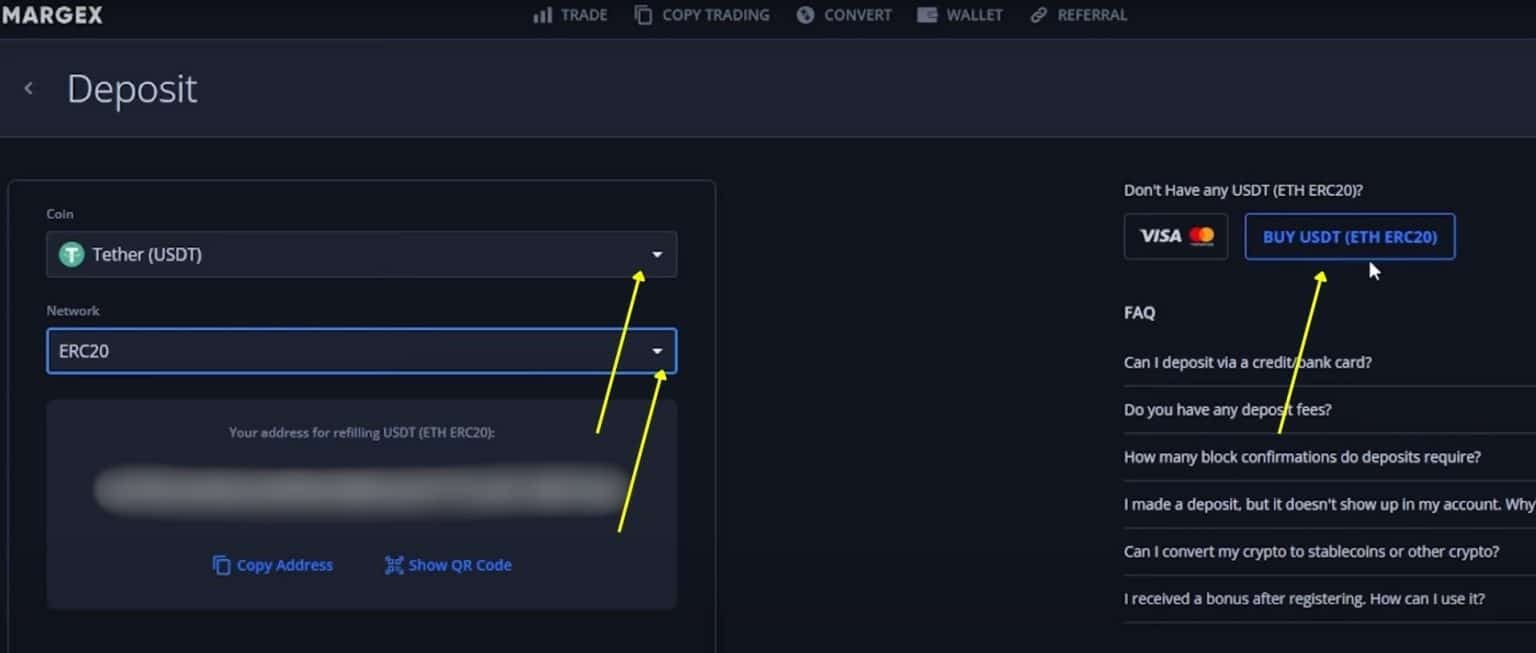
Task: Click "Don't Have any USDT (ETH ERC20)?" text
Action: 1243,190
